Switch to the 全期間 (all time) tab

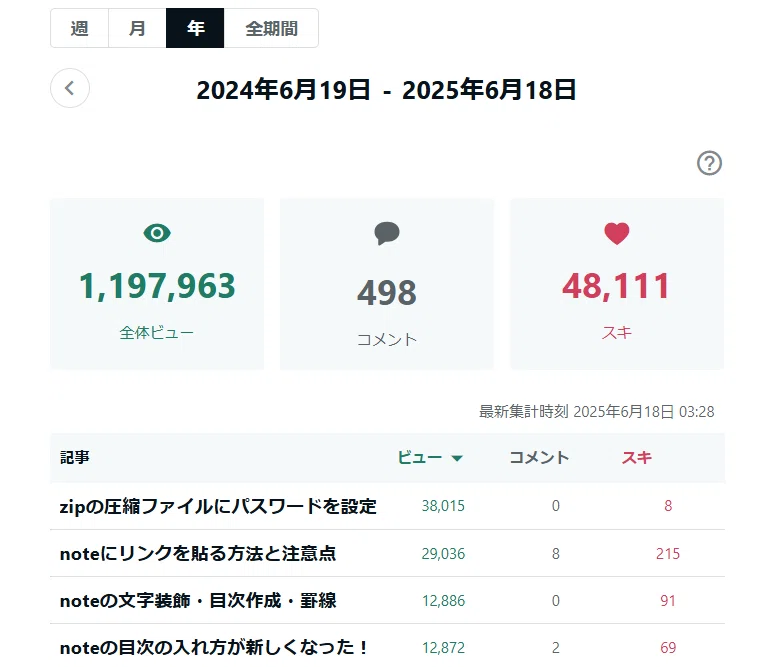click(271, 28)
